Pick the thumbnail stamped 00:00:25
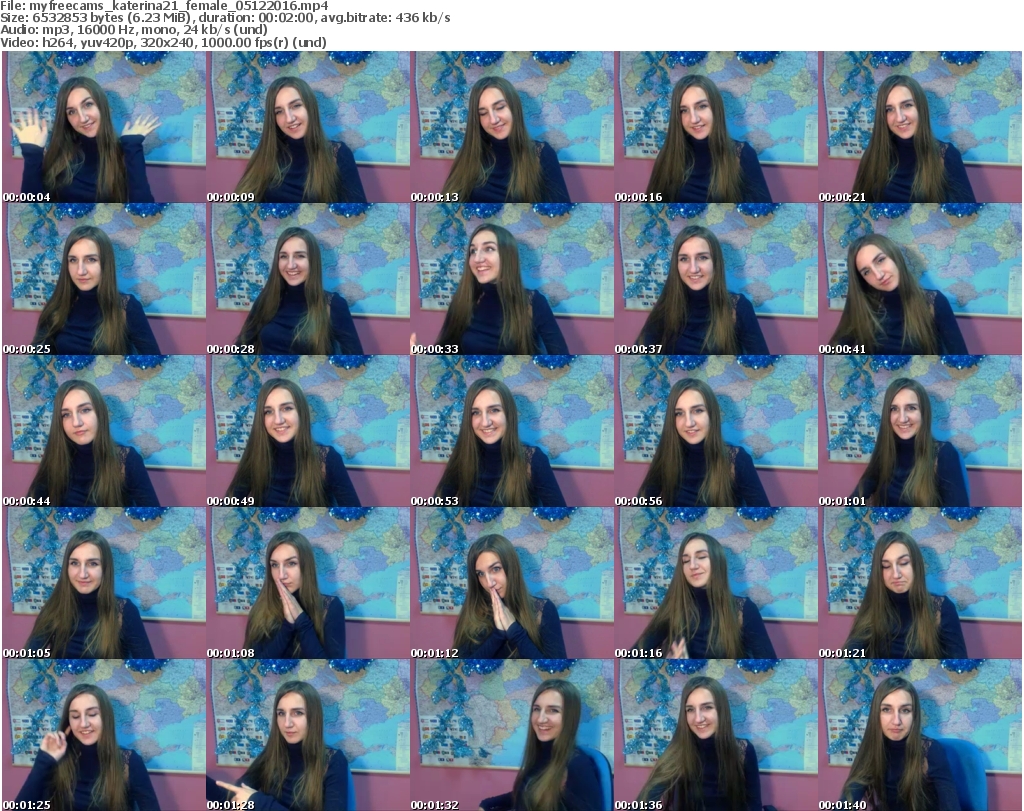This screenshot has width=1024, height=811. point(104,279)
